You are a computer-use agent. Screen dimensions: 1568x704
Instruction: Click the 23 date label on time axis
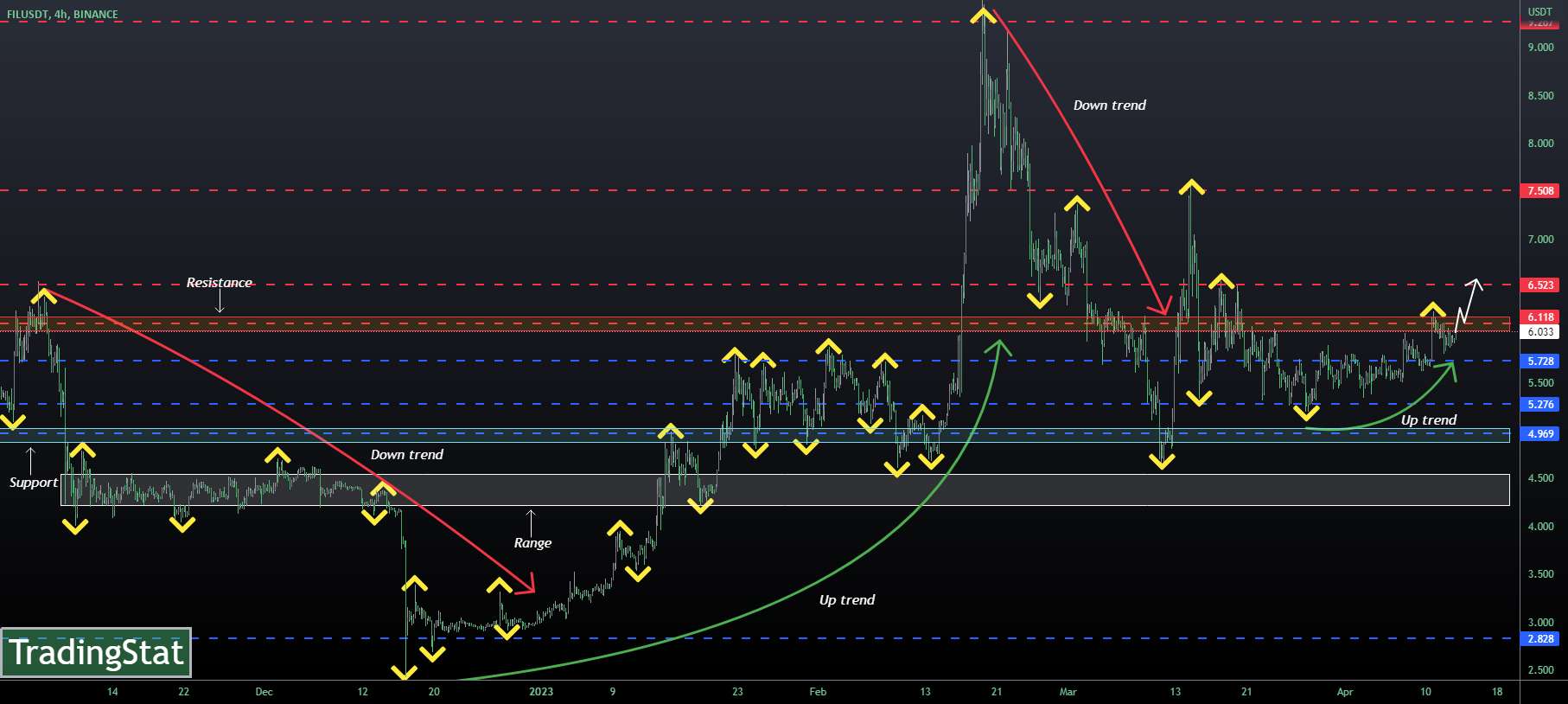click(737, 691)
